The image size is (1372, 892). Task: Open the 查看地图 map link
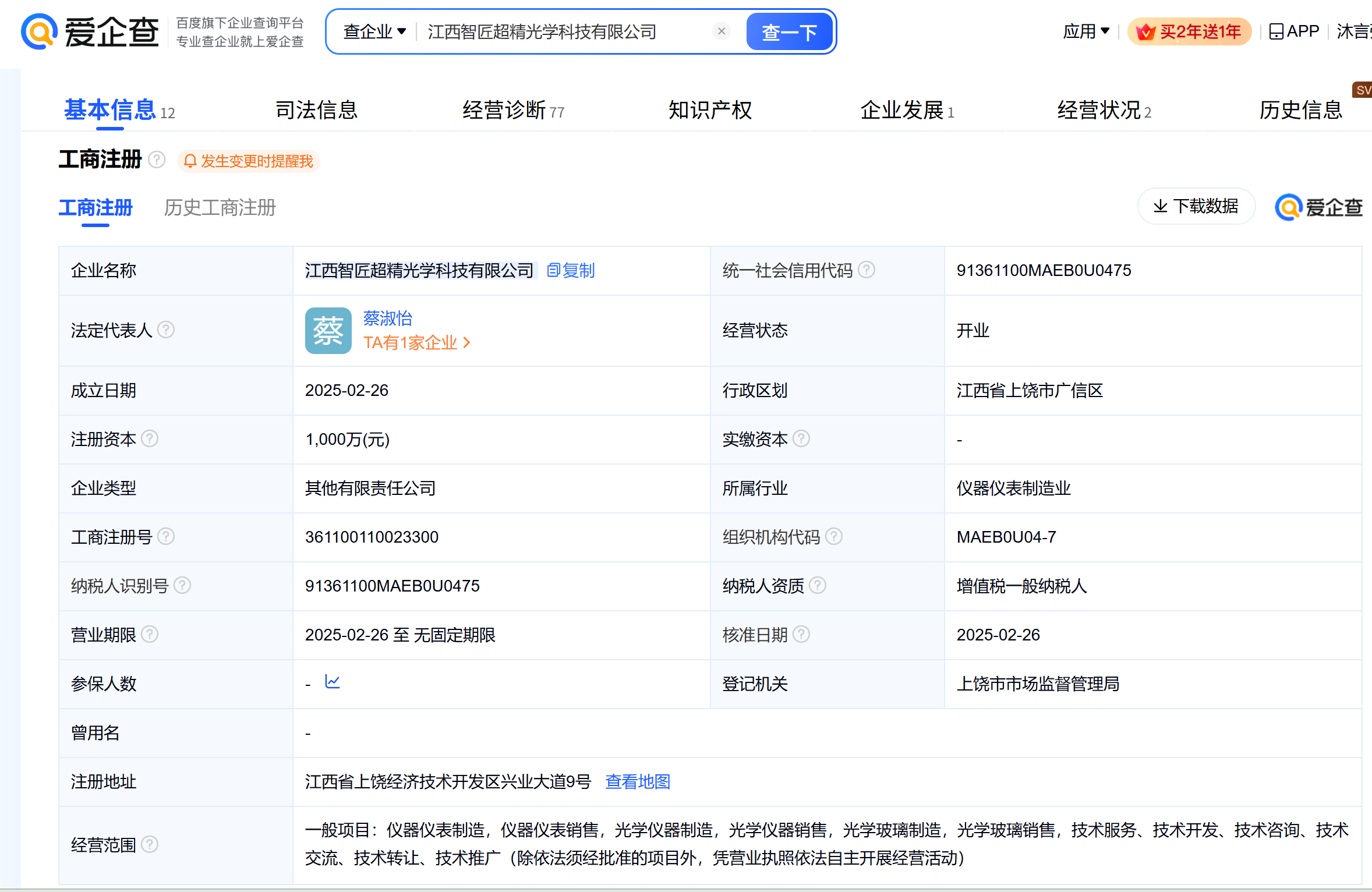(638, 781)
